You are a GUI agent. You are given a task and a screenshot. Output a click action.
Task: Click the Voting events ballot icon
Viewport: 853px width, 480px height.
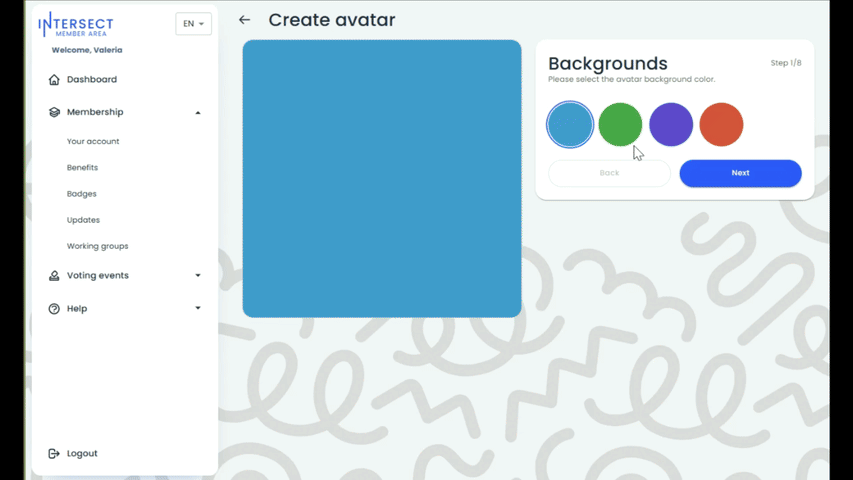[x=54, y=275]
